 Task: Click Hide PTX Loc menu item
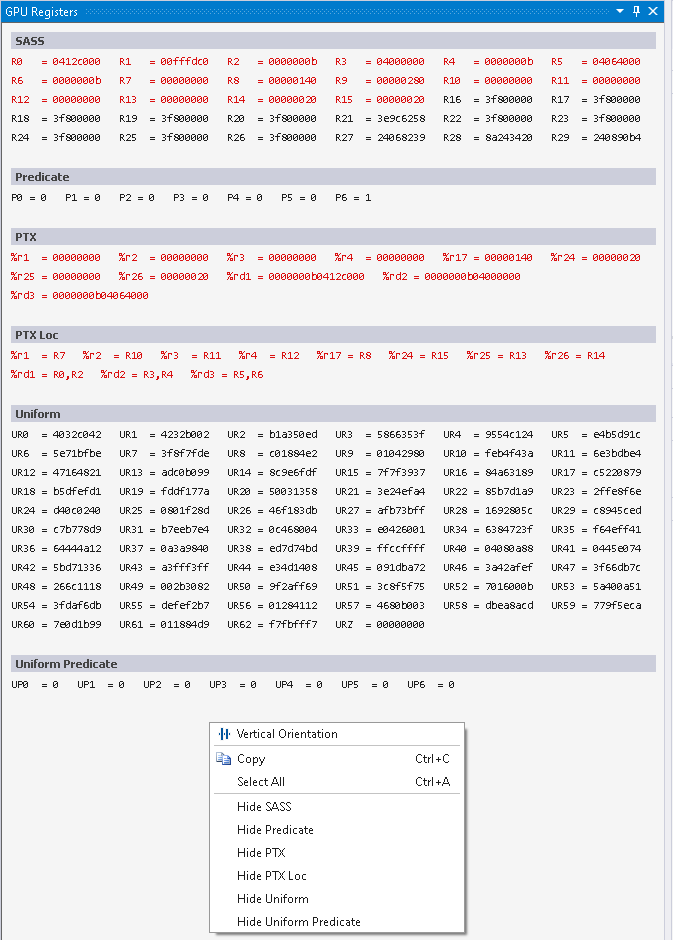coord(271,876)
